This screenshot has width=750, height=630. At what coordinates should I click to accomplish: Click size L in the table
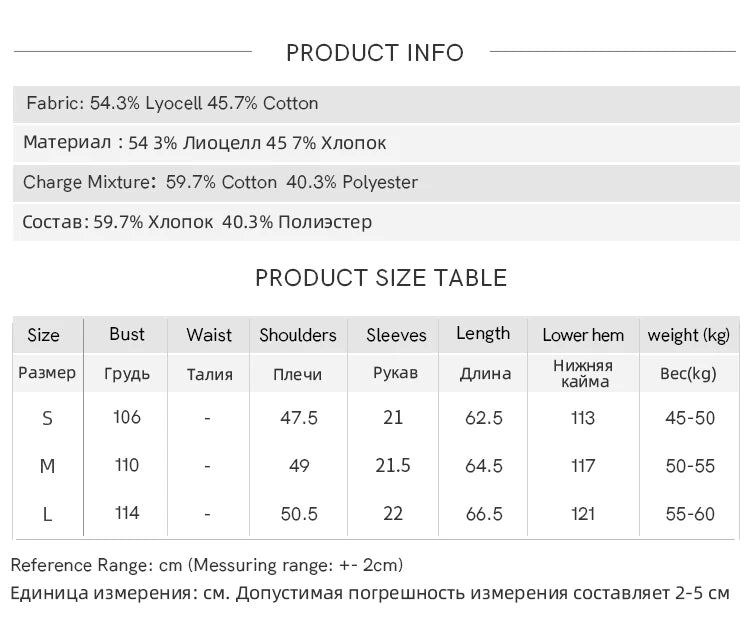(47, 515)
